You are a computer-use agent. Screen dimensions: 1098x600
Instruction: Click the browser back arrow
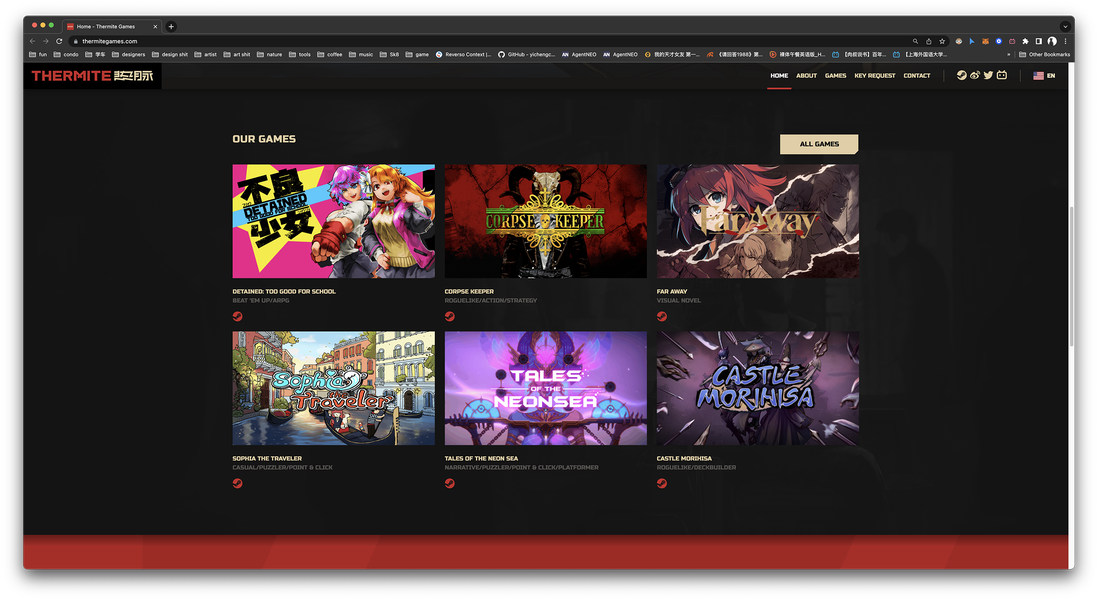(32, 41)
